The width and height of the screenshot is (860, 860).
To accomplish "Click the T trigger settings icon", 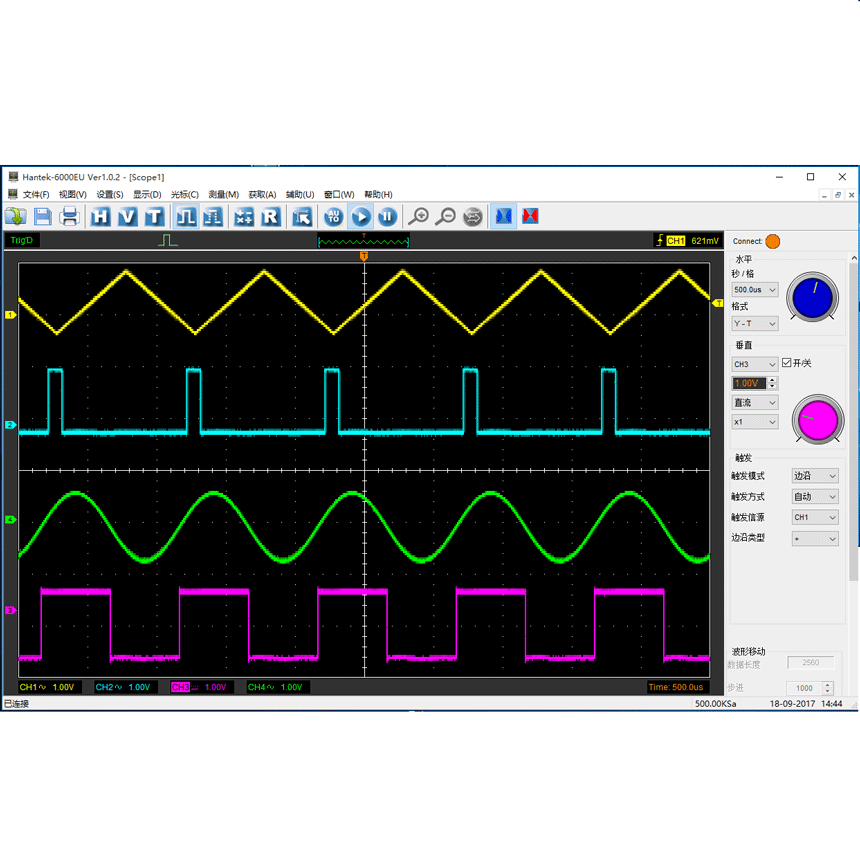I will click(154, 217).
